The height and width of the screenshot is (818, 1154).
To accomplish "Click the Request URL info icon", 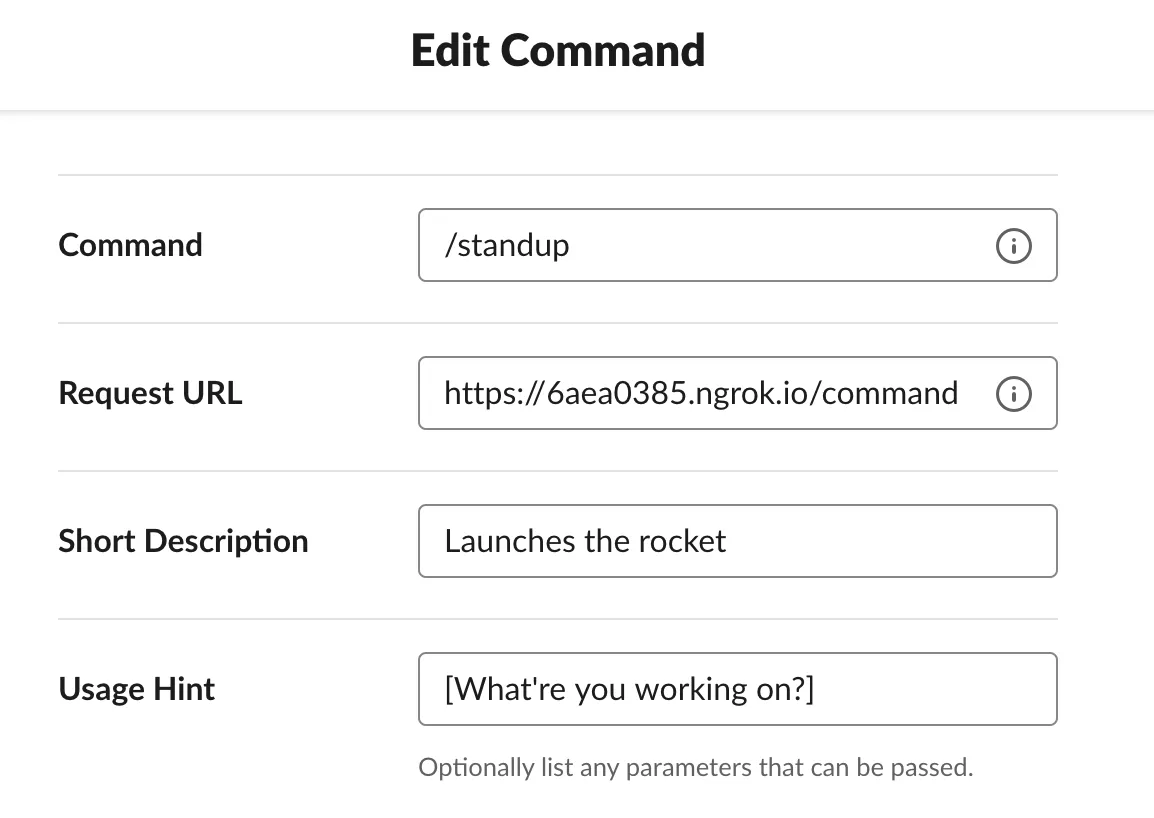I will [1013, 394].
